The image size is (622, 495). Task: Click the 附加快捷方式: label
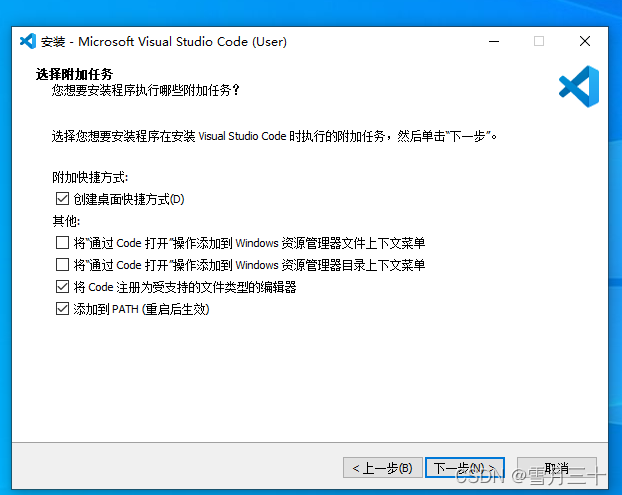pyautogui.click(x=90, y=177)
